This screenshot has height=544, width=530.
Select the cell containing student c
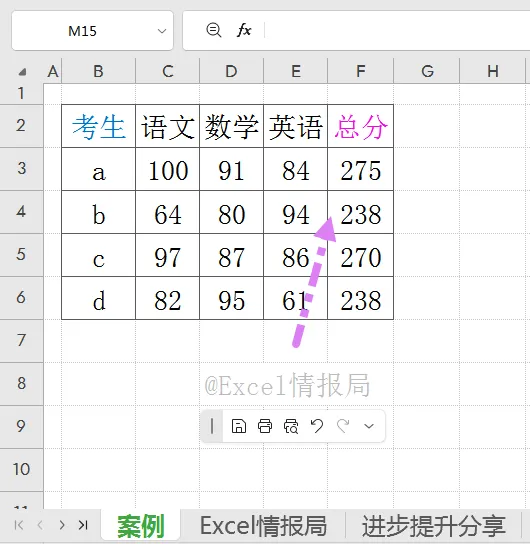99,255
